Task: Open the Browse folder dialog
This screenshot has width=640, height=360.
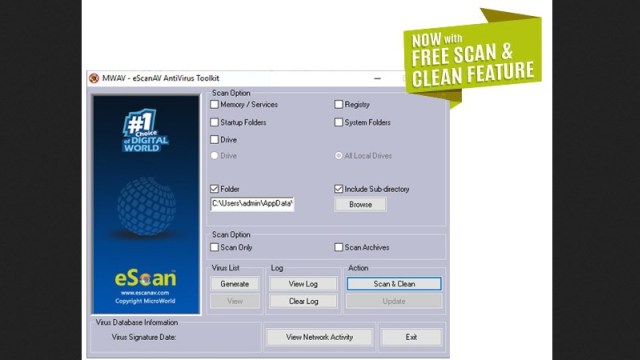Action: (x=360, y=204)
